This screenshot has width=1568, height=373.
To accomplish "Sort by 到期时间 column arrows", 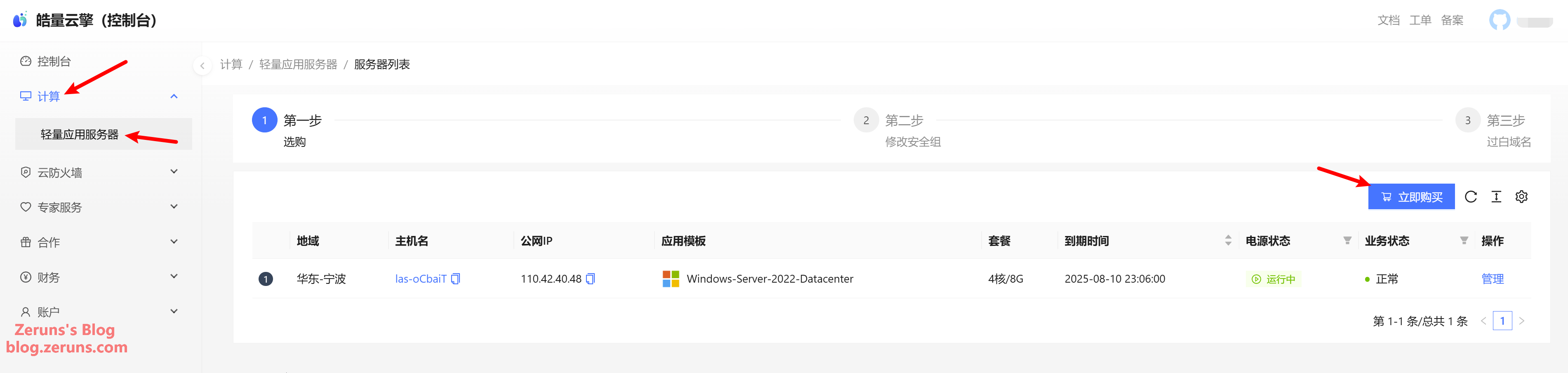I will pyautogui.click(x=1228, y=241).
